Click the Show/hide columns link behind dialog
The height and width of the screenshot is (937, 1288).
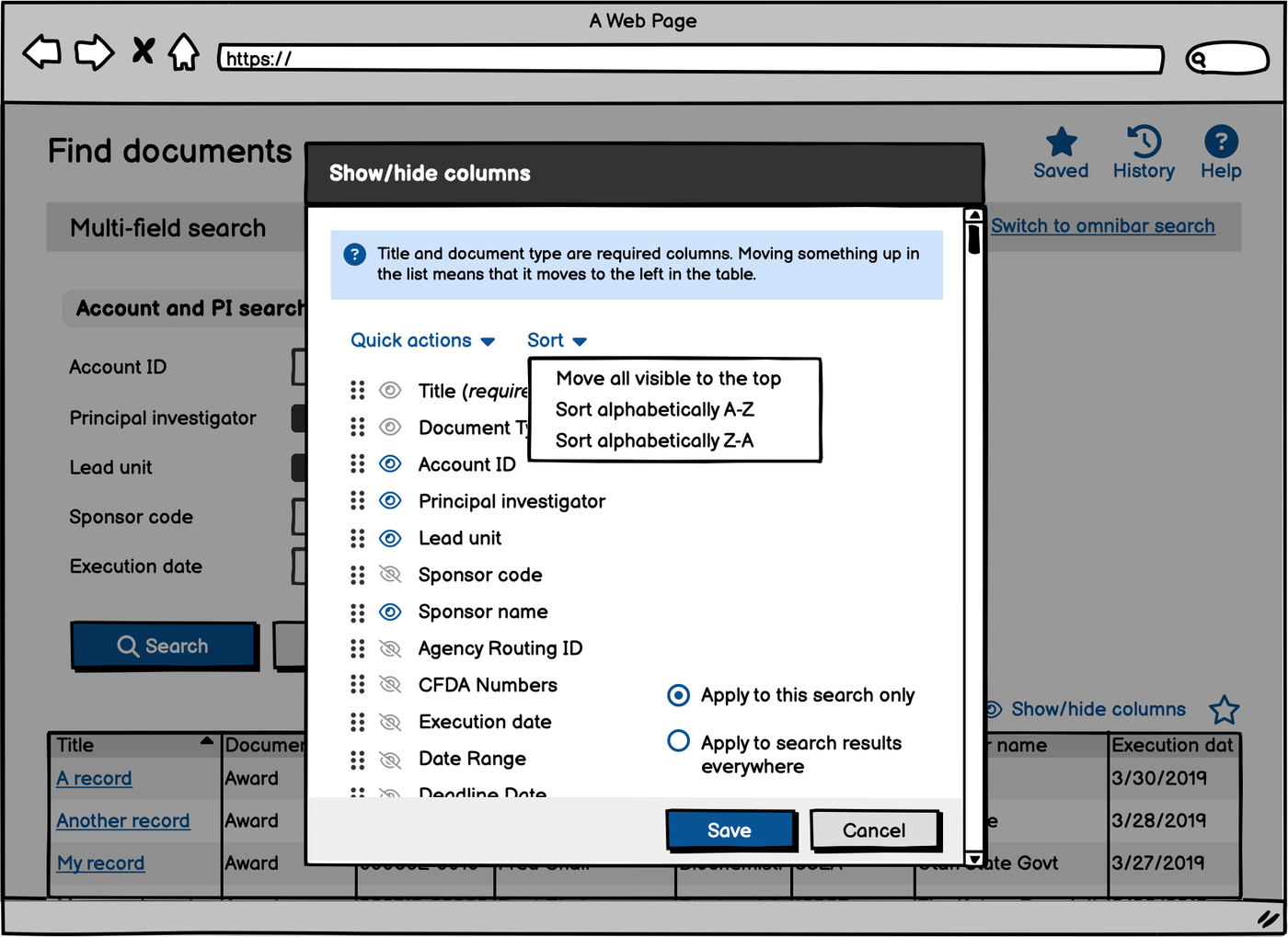(x=1098, y=710)
